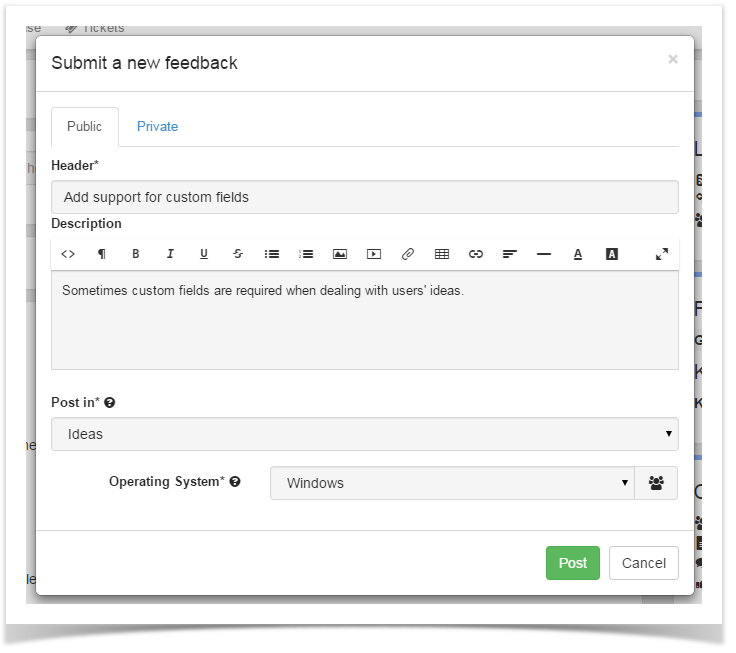Switch to the Private tab
The width and height of the screenshot is (736, 653).
(x=157, y=126)
